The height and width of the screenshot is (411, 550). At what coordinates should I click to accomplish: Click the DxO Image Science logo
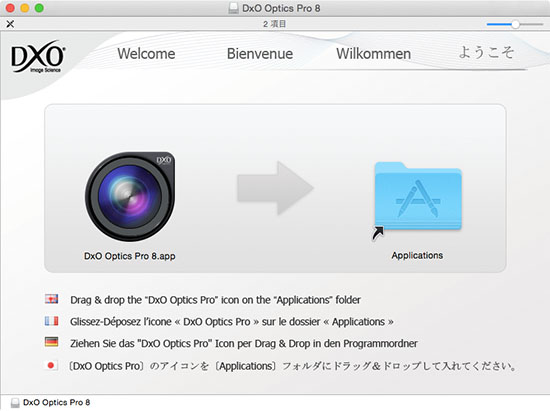point(38,57)
